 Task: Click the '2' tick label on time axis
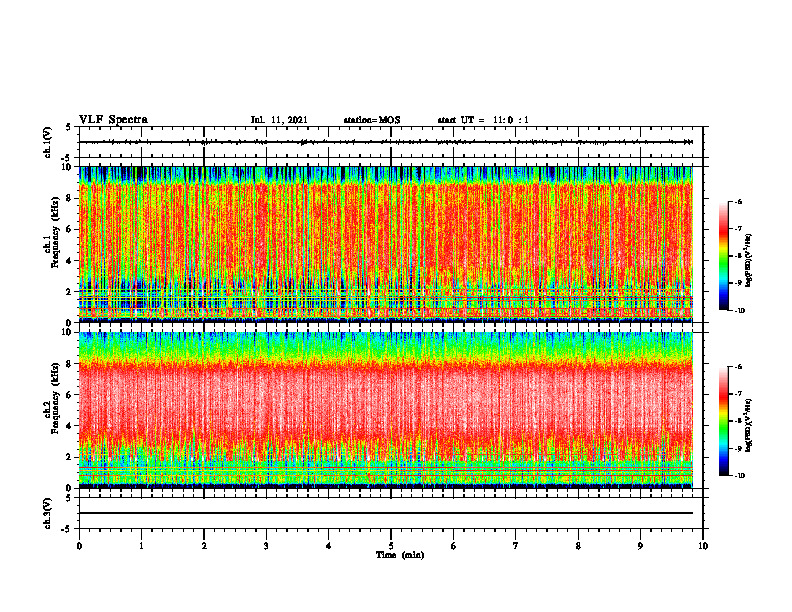tap(204, 546)
